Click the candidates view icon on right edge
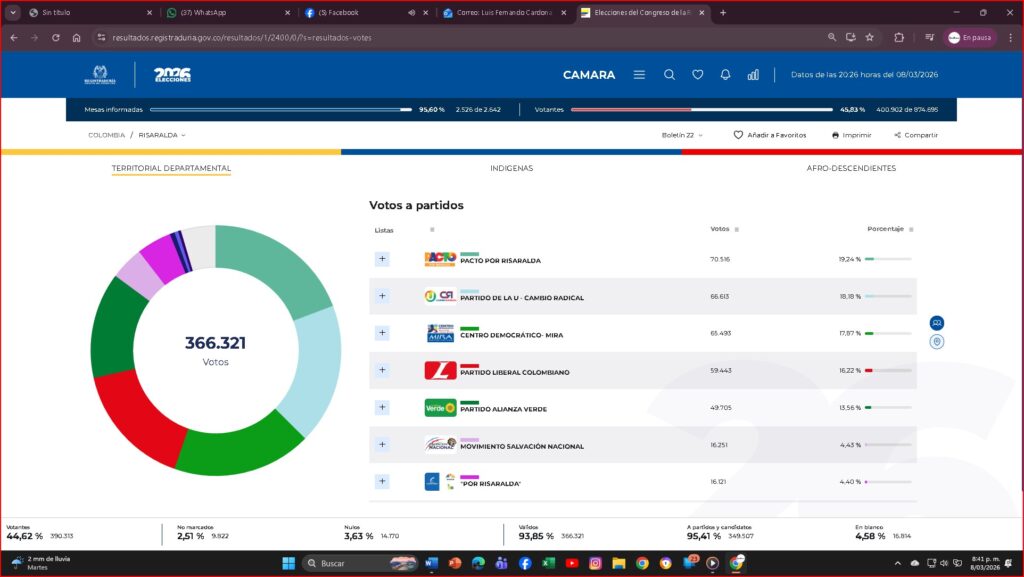This screenshot has width=1024, height=577. (937, 323)
